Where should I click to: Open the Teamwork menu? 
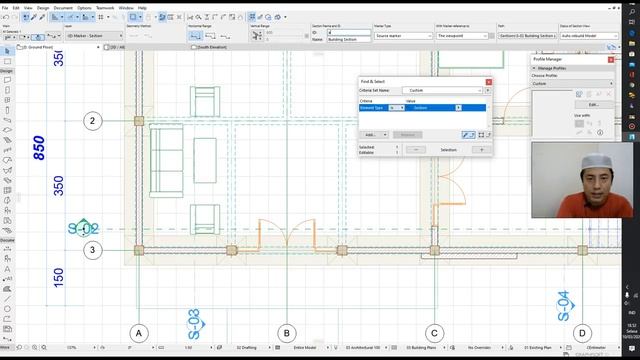point(105,8)
